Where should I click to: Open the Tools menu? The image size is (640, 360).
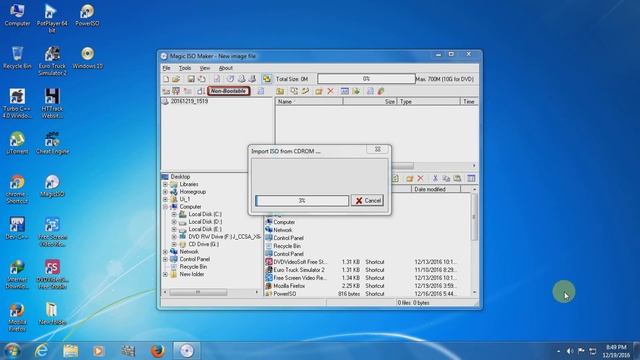[x=184, y=68]
